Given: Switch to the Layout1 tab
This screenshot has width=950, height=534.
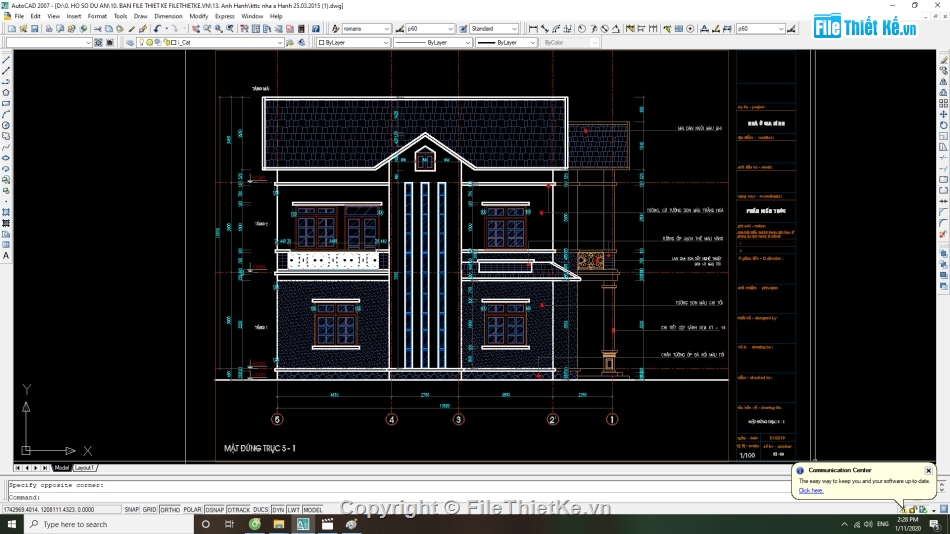Looking at the screenshot, I should point(85,468).
